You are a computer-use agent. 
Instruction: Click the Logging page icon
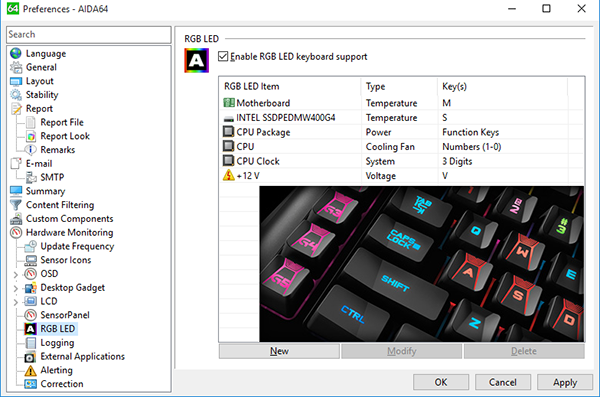coord(31,343)
